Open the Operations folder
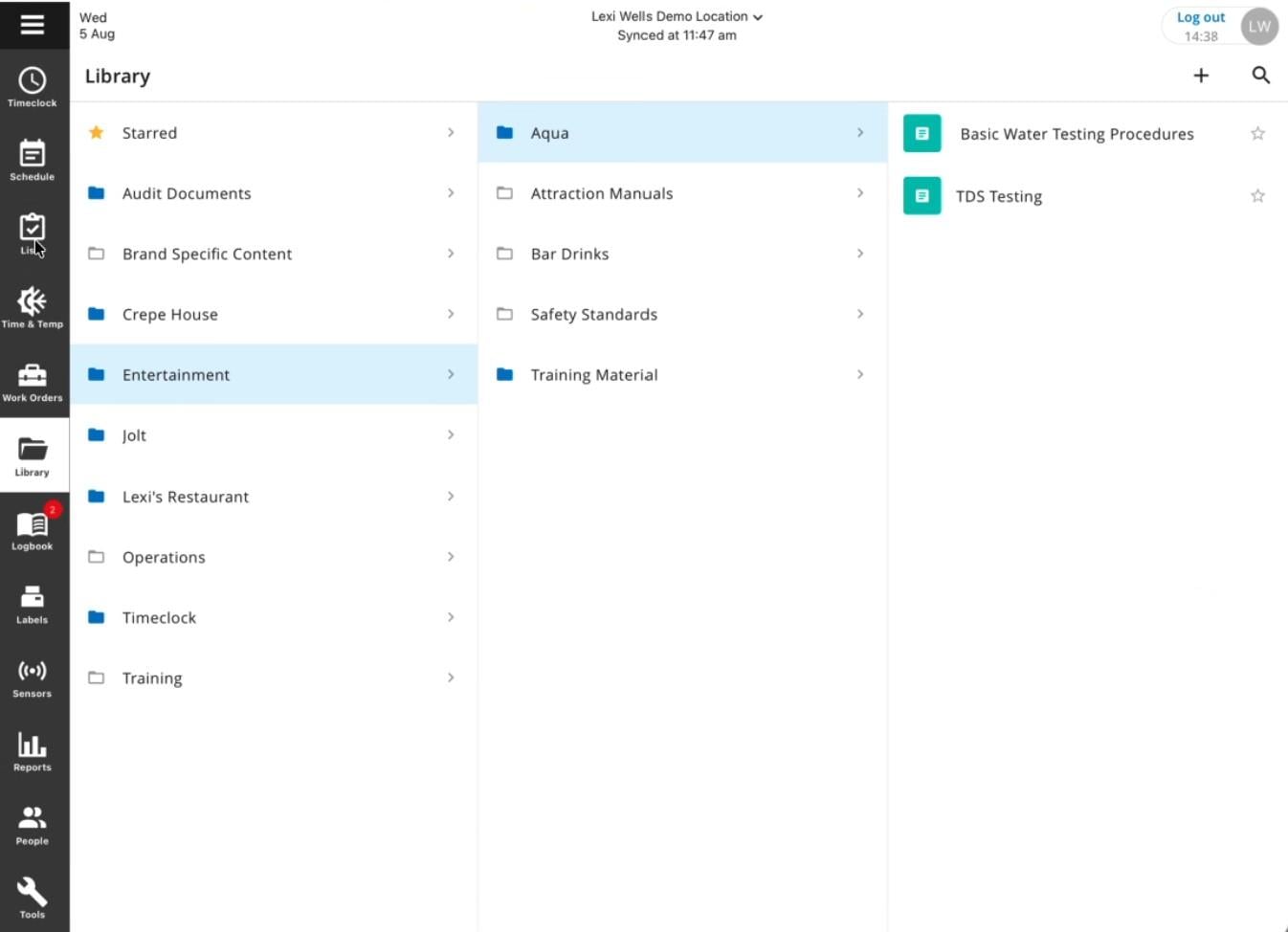 [x=274, y=557]
